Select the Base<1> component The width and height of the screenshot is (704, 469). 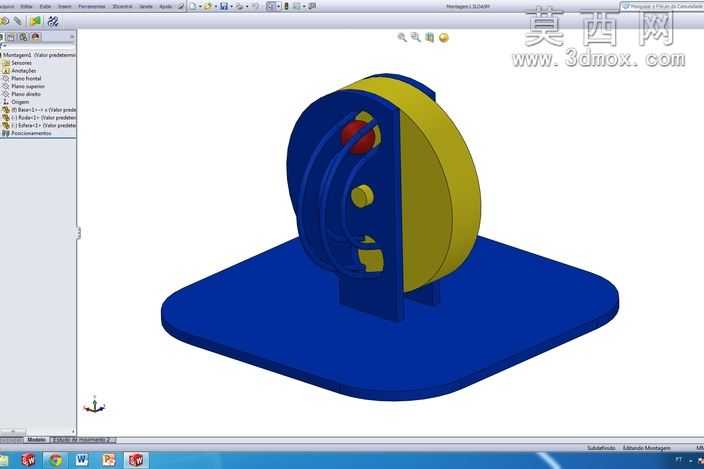(43, 110)
